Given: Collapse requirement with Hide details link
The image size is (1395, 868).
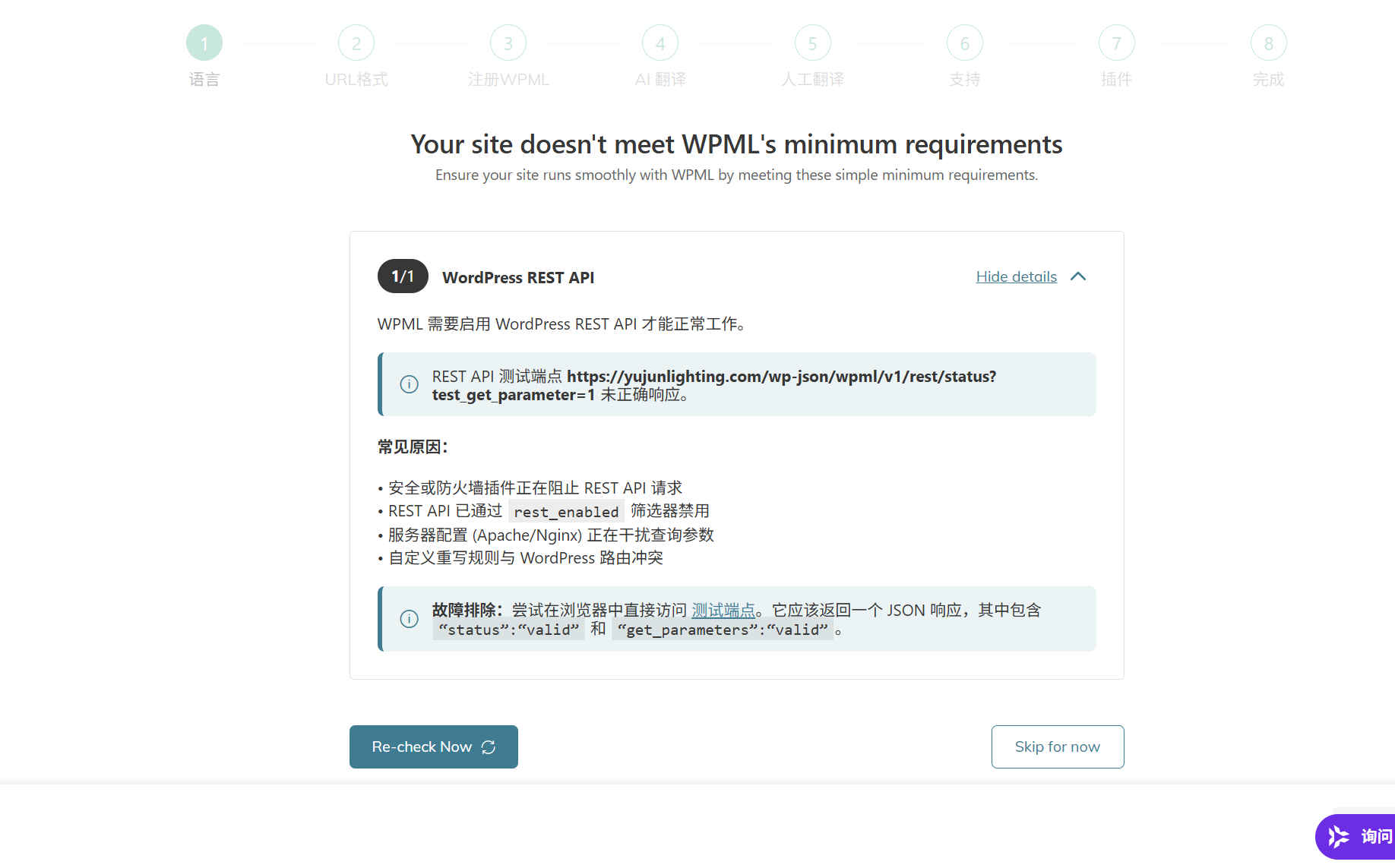Looking at the screenshot, I should tap(1017, 276).
